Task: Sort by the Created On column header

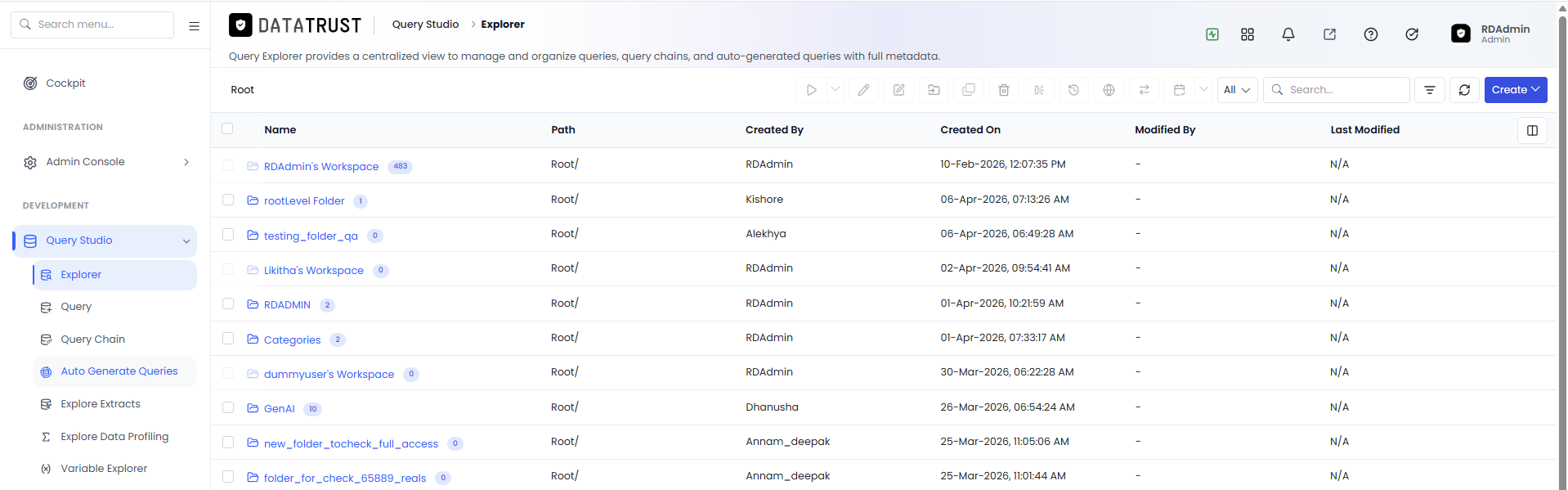Action: [x=970, y=130]
